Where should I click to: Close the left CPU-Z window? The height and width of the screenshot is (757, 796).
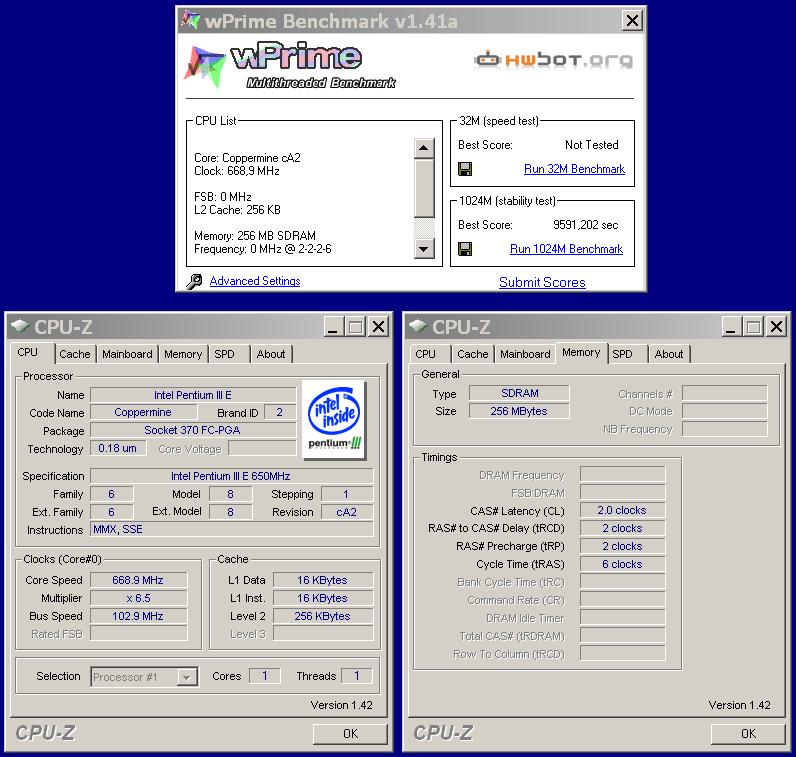(378, 326)
